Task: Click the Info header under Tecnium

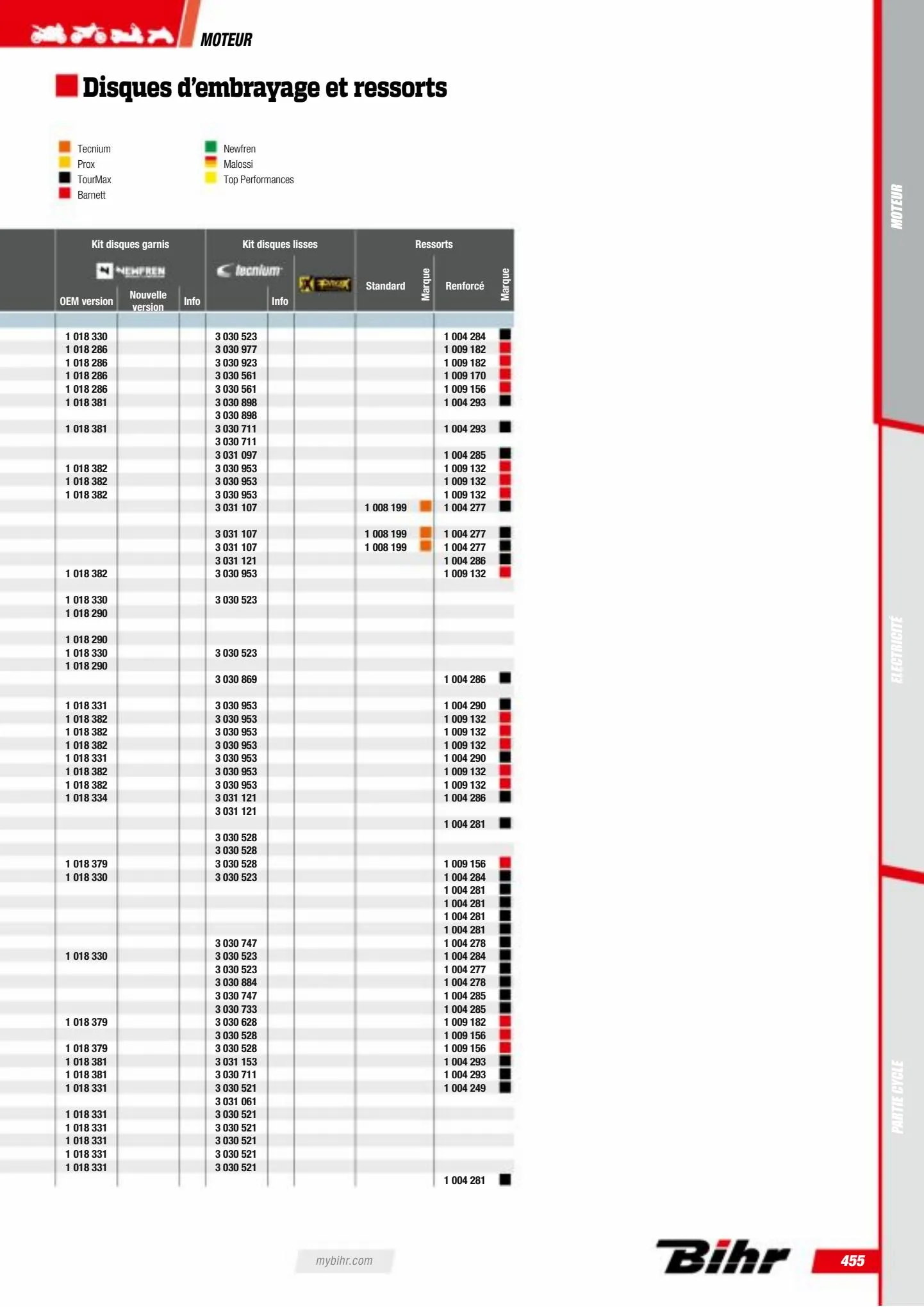Action: coord(280,301)
